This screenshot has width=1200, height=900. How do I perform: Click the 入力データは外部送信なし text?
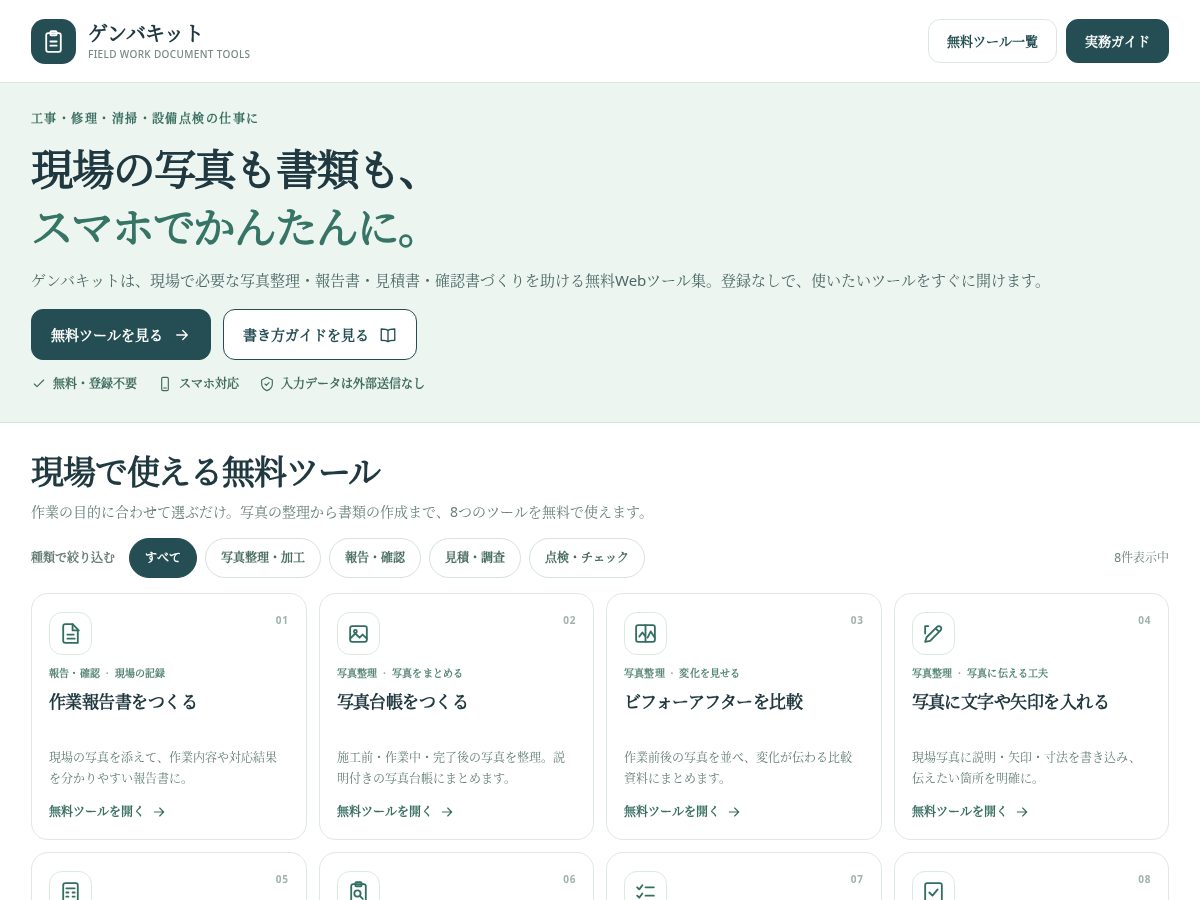(353, 383)
